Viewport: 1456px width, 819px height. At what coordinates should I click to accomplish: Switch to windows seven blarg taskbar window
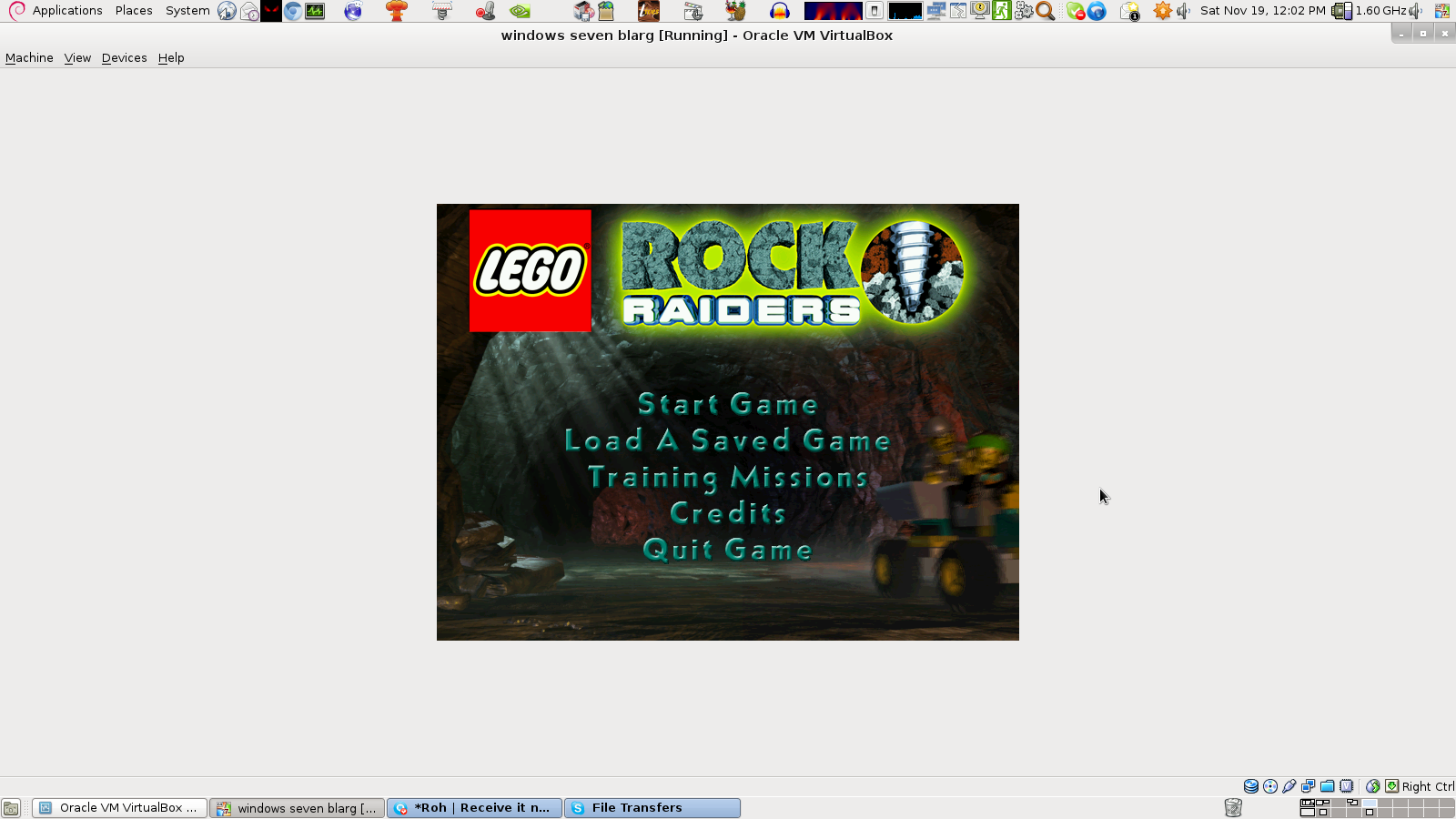(x=298, y=808)
